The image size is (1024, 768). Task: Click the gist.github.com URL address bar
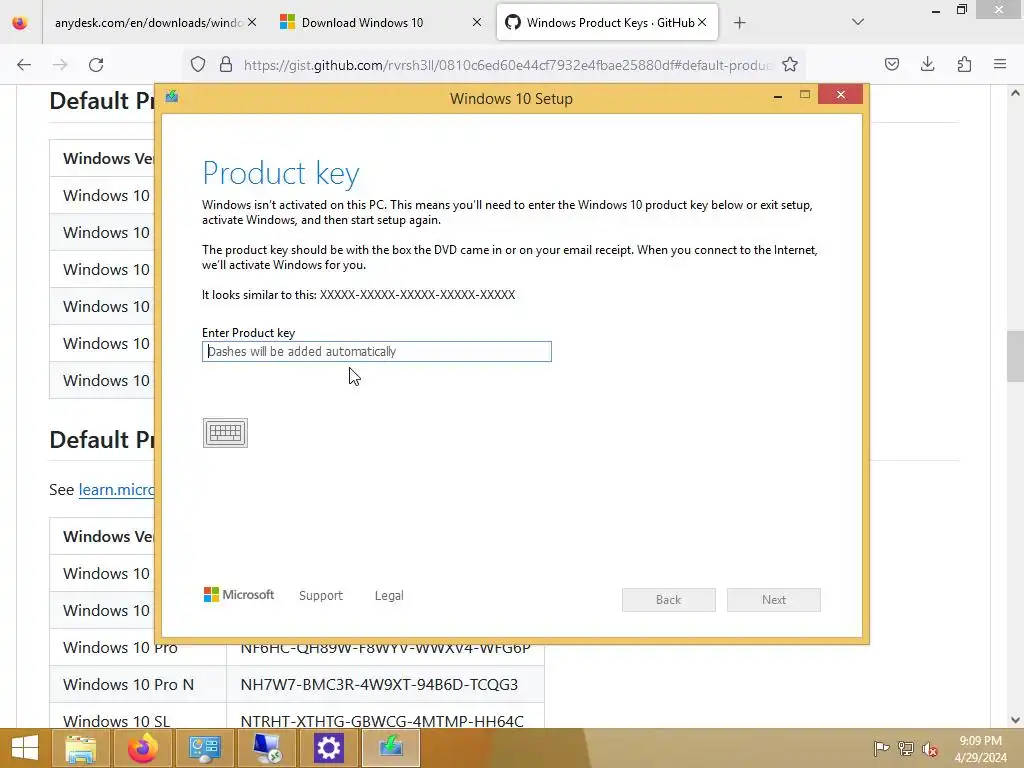[x=507, y=65]
